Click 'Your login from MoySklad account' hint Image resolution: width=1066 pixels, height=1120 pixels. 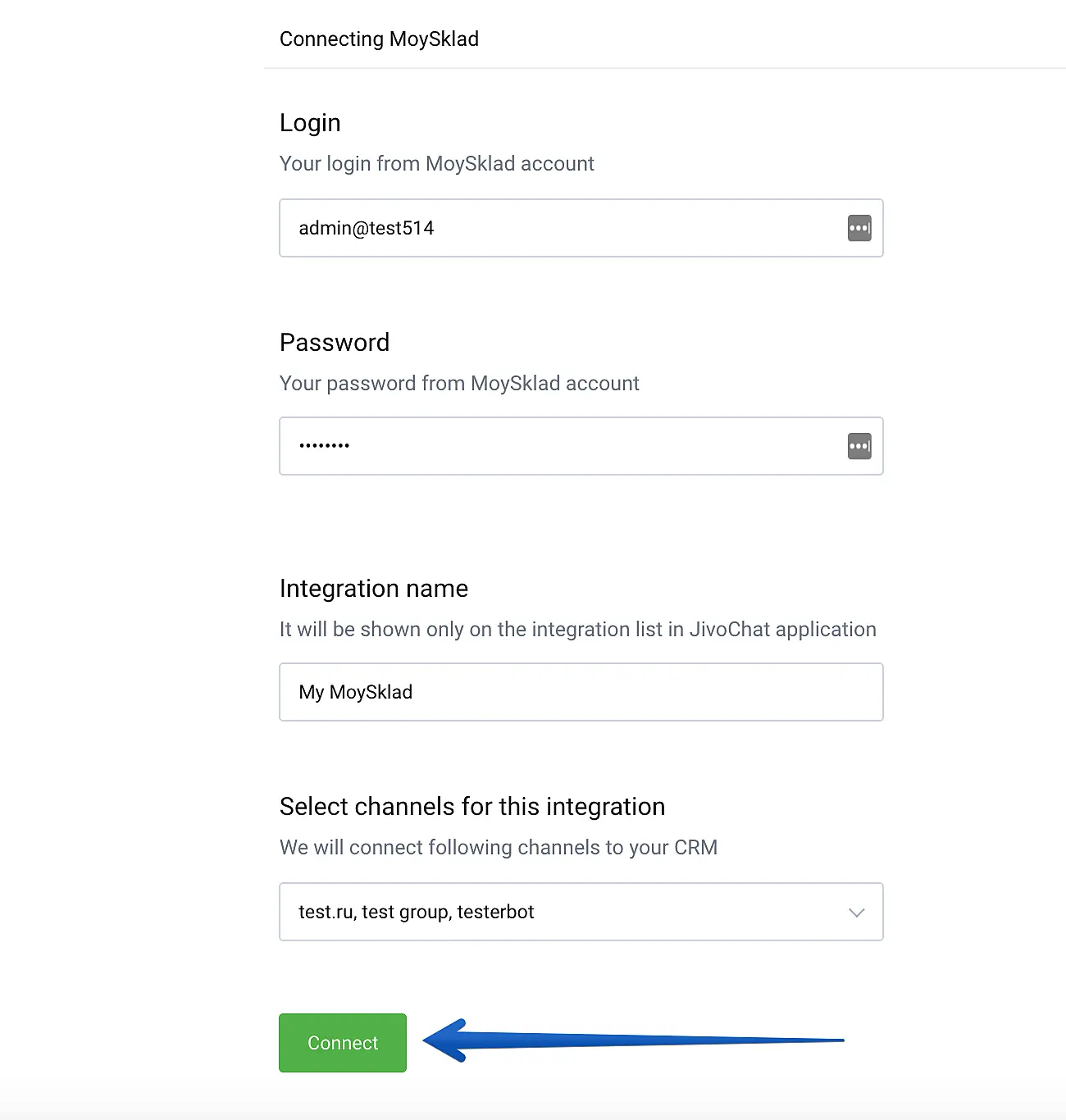436,164
